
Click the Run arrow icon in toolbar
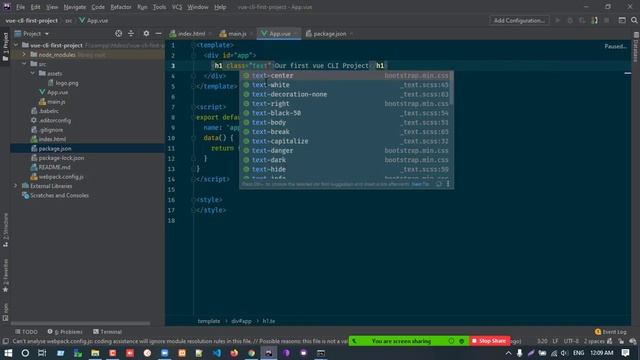(x=558, y=20)
